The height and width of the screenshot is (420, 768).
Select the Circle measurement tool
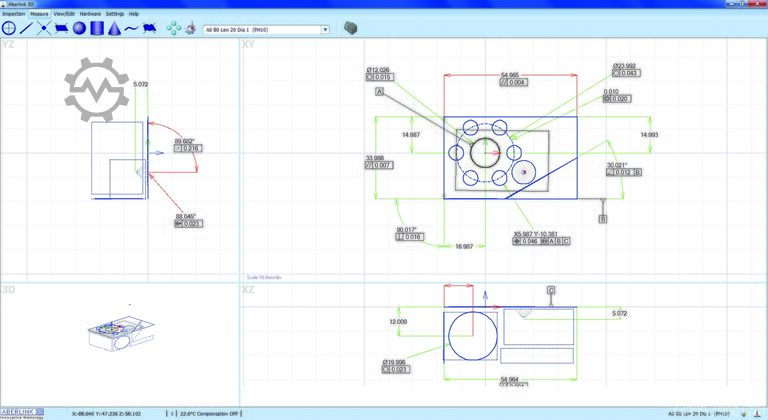tap(9, 29)
